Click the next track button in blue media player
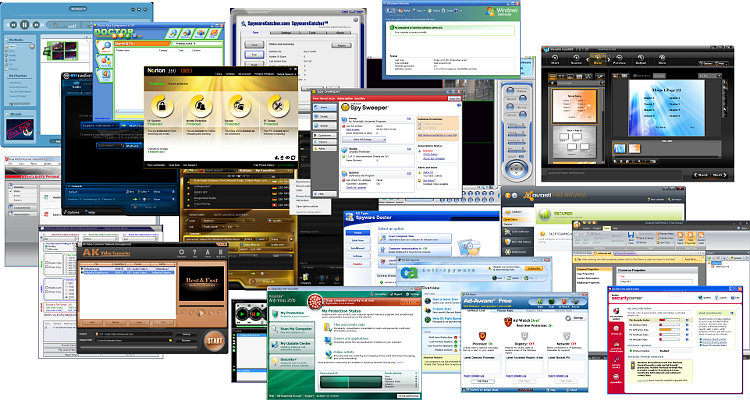The height and width of the screenshot is (400, 750). click(35, 24)
